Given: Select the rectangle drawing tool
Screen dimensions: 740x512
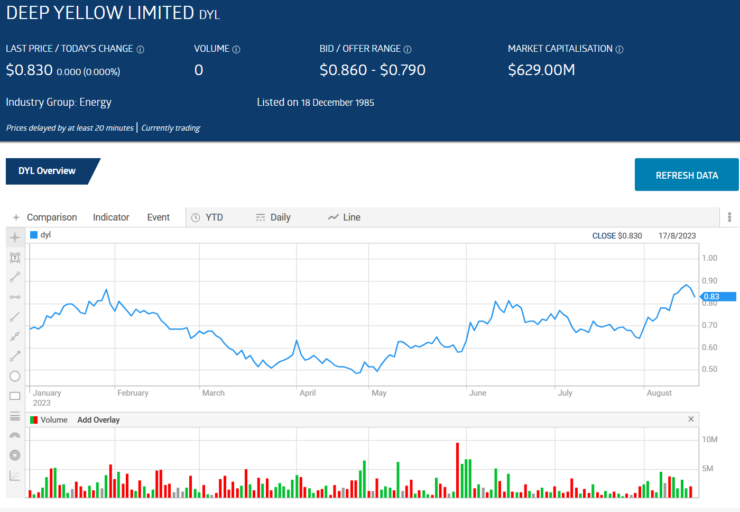Looking at the screenshot, I should [15, 395].
